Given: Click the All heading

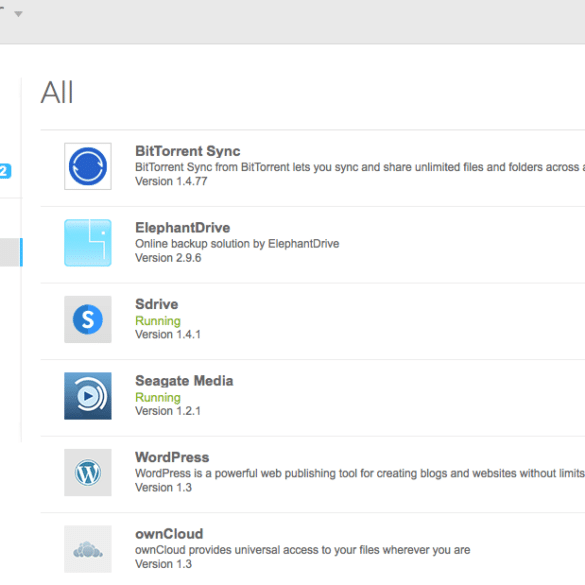Looking at the screenshot, I should click(x=57, y=93).
